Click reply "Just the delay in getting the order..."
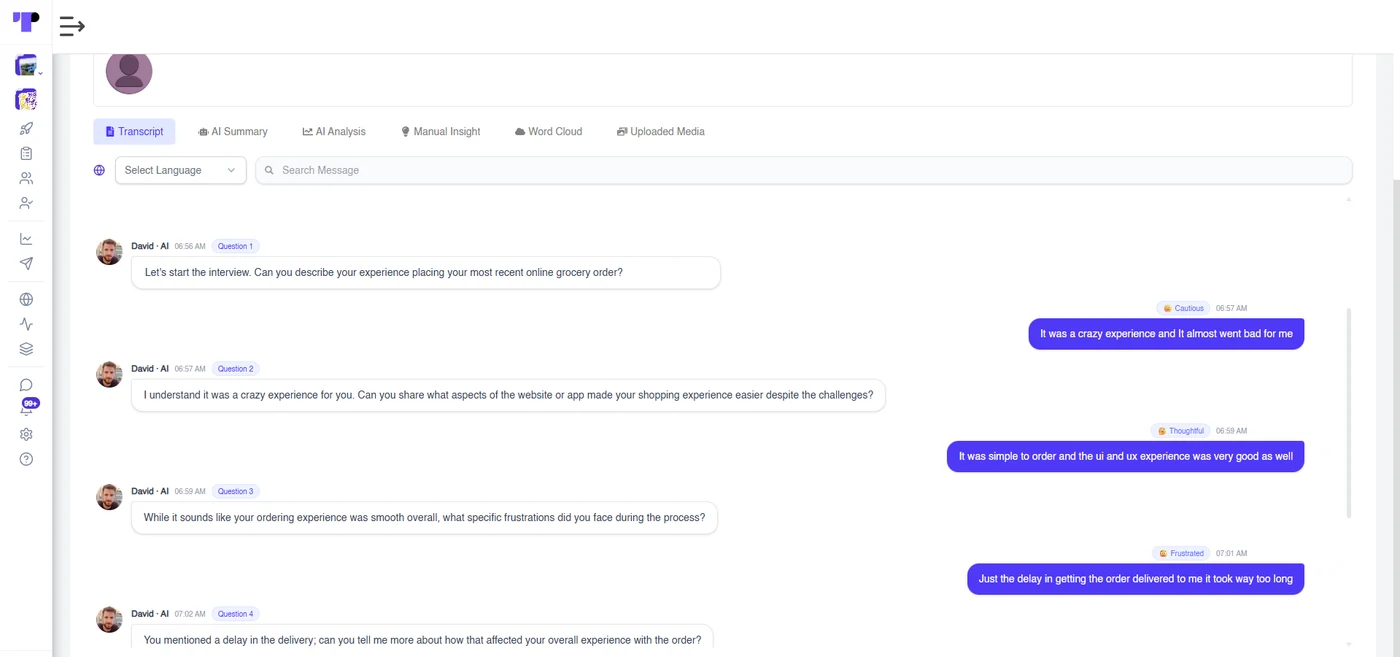The height and width of the screenshot is (657, 1400). point(1135,579)
